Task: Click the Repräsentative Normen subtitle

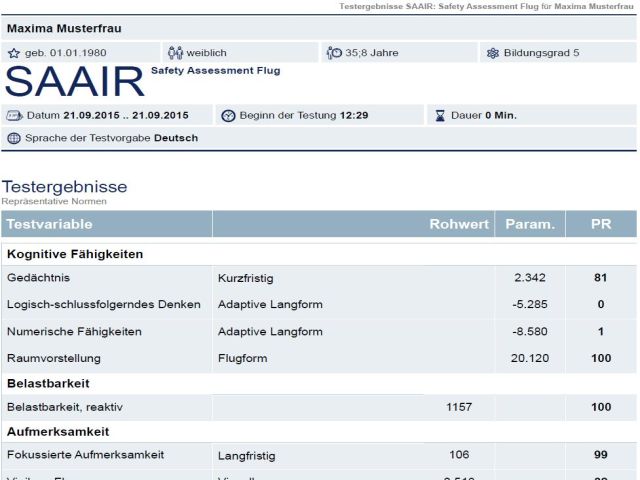Action: coord(54,201)
